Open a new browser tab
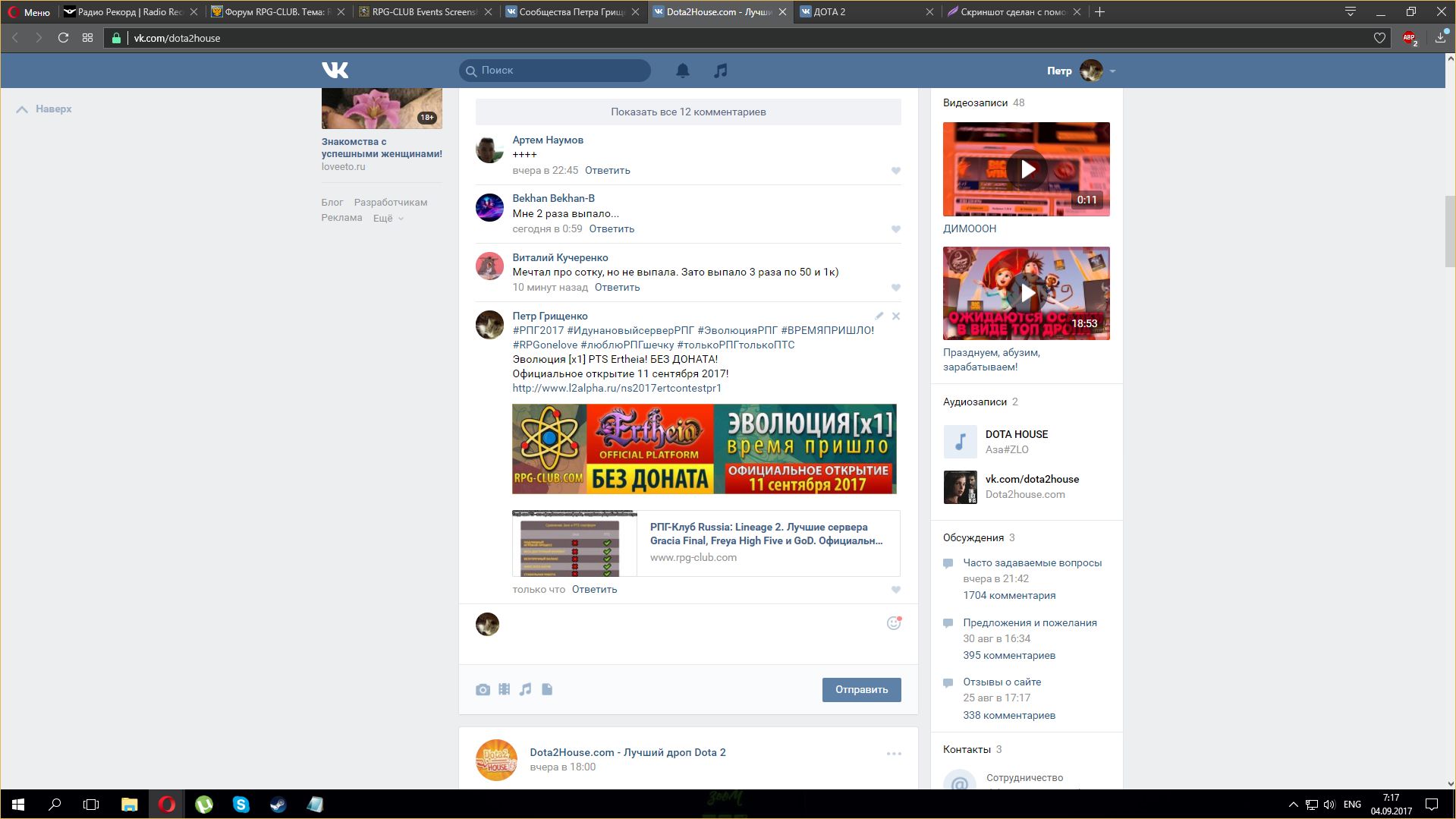Image resolution: width=1456 pixels, height=819 pixels. pyautogui.click(x=1099, y=12)
